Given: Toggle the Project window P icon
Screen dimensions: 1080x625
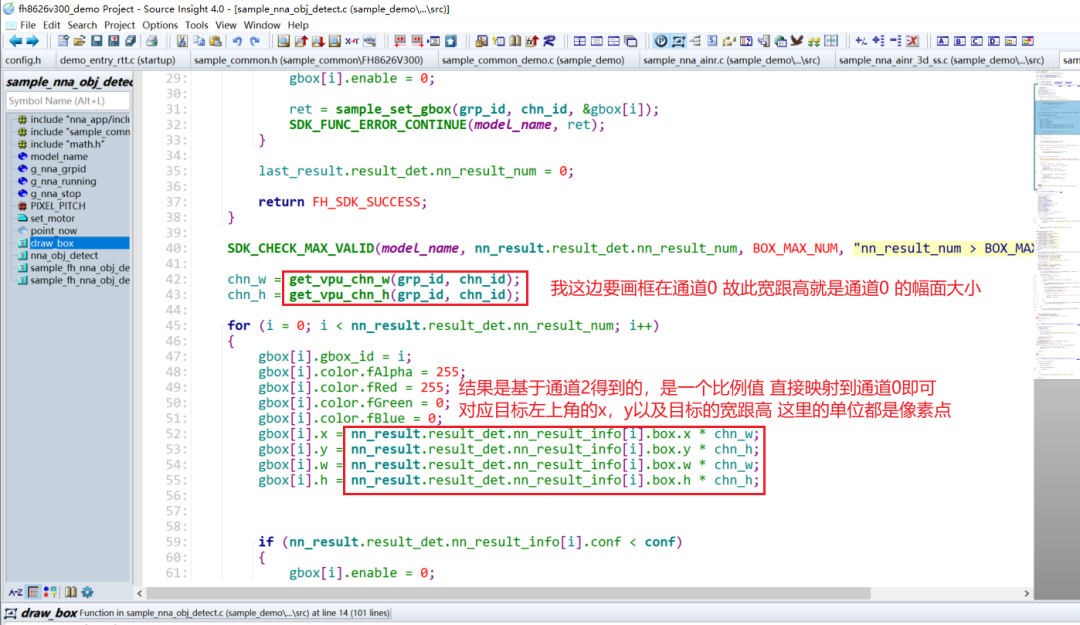Looking at the screenshot, I should coord(661,41).
